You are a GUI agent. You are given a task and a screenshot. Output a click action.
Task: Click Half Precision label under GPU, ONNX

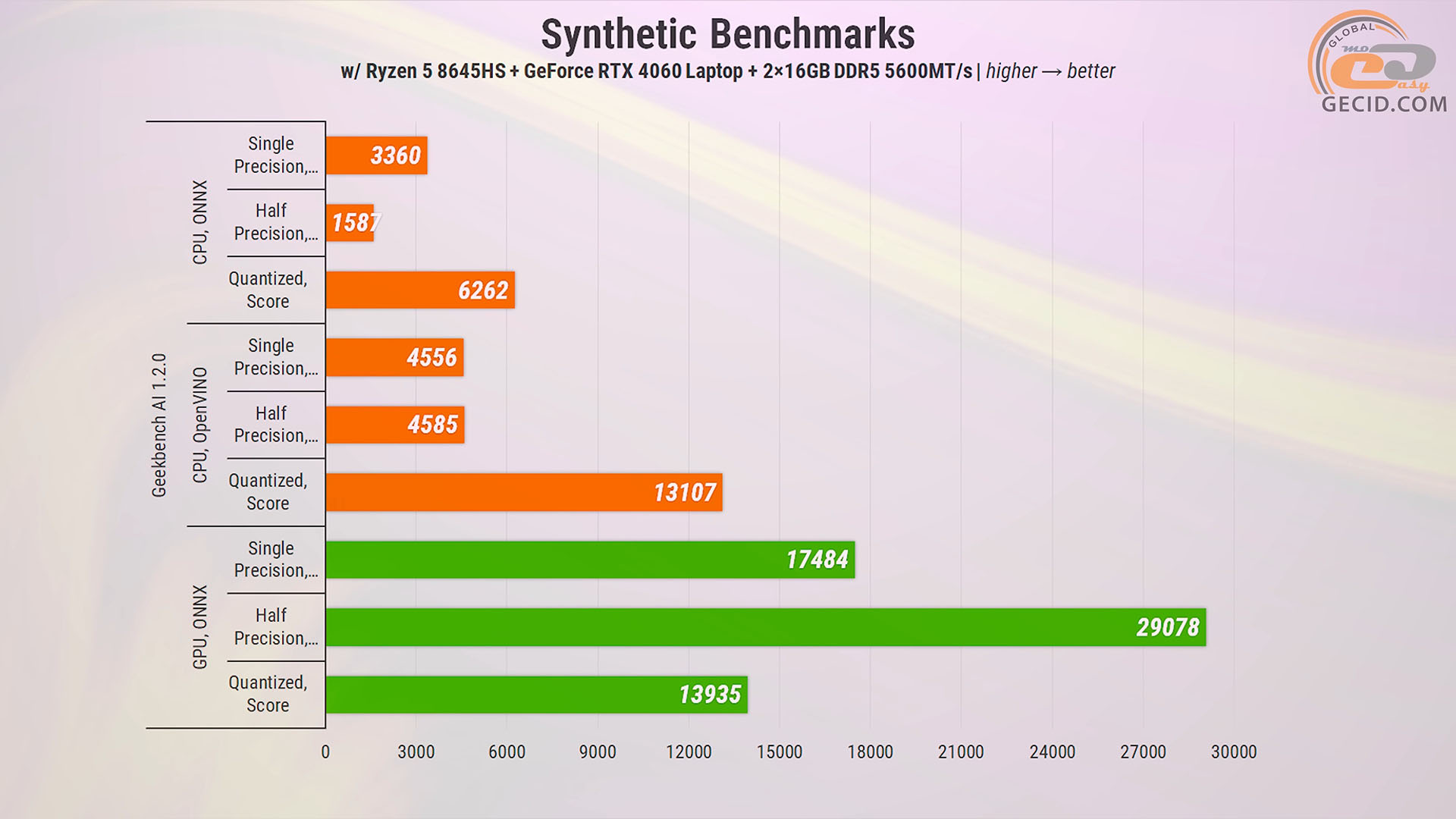275,627
